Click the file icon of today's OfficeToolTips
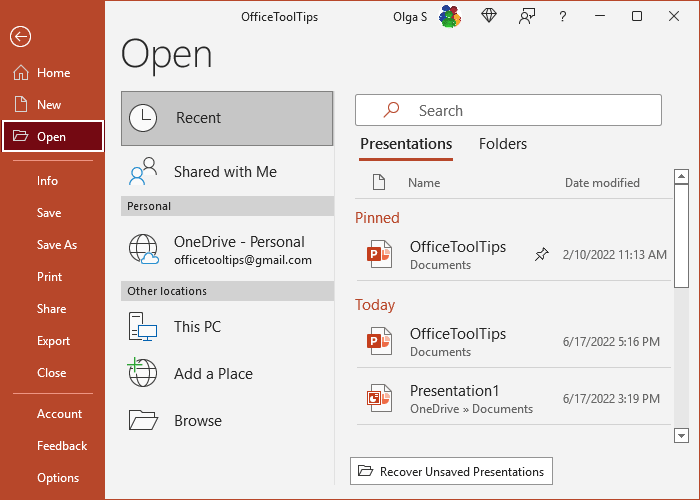The width and height of the screenshot is (700, 500). [x=379, y=341]
